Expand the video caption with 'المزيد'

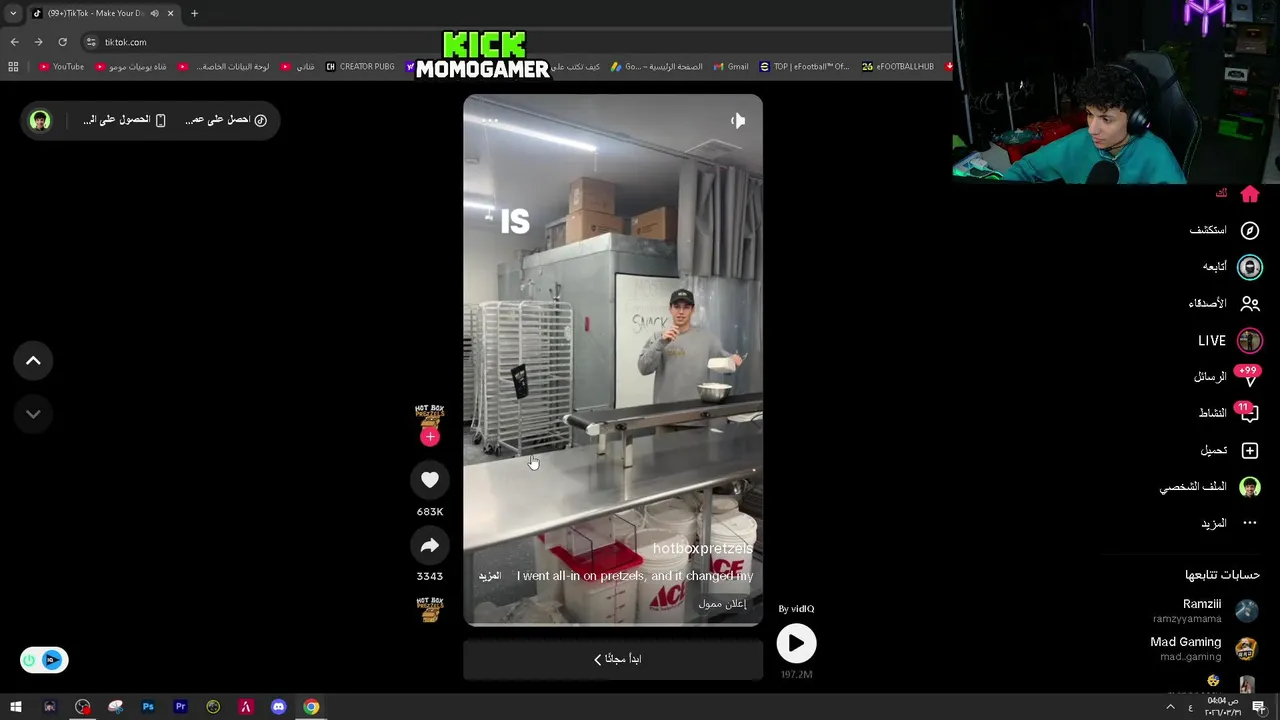pos(489,576)
